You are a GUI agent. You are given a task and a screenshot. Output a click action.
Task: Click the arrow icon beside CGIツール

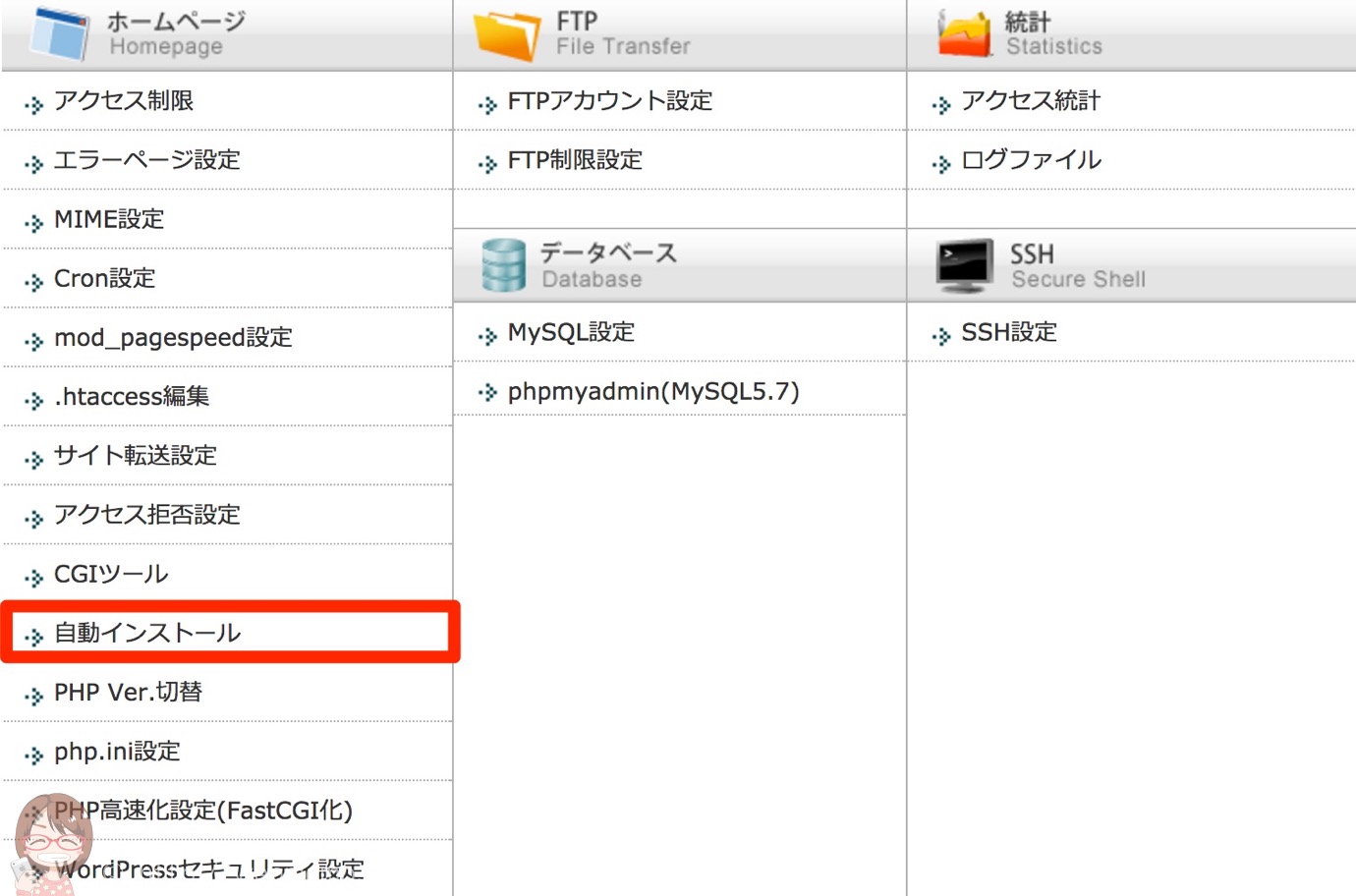pos(34,578)
